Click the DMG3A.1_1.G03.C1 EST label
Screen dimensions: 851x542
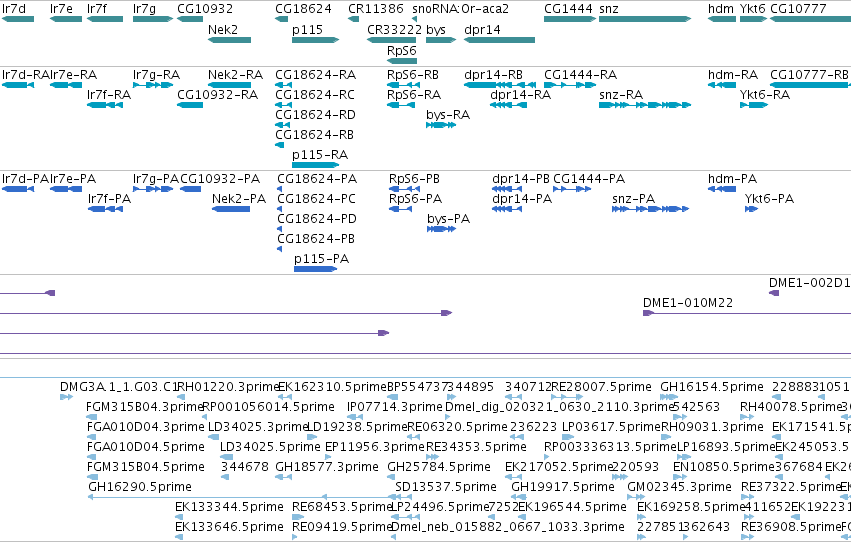tap(119, 387)
